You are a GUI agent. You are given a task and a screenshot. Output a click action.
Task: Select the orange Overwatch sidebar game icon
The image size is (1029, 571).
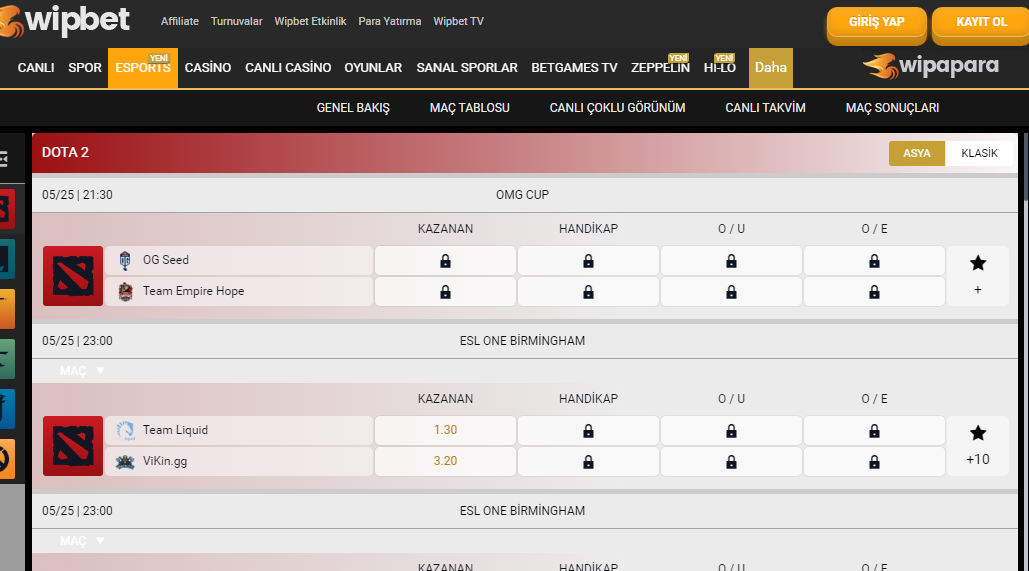[7, 459]
